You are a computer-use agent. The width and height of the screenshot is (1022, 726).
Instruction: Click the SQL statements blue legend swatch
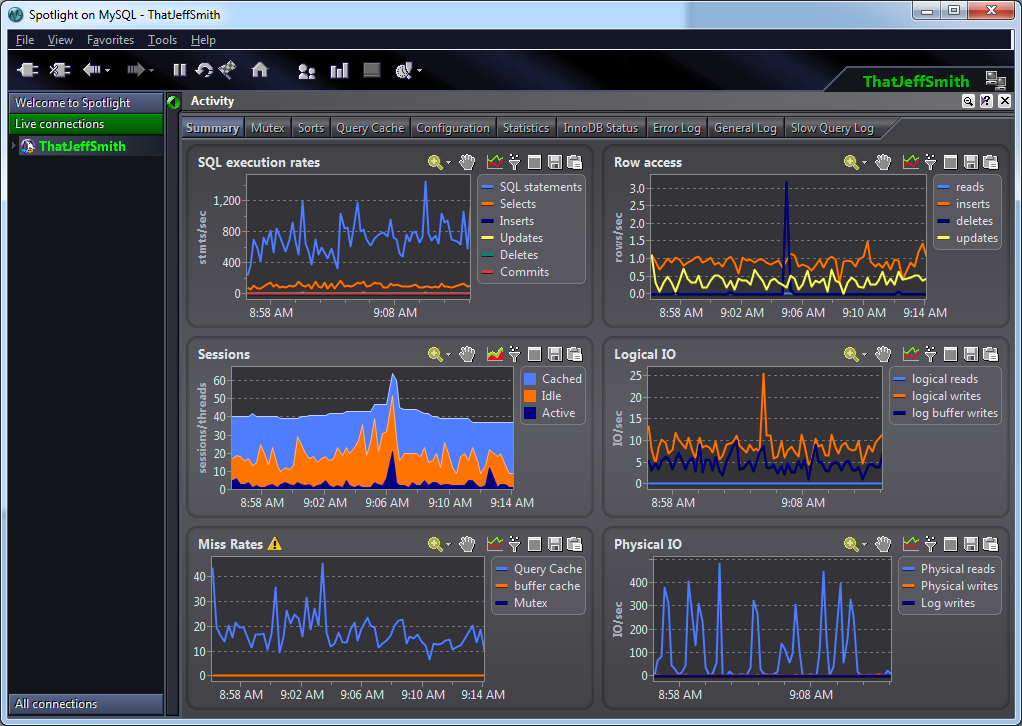coord(488,187)
